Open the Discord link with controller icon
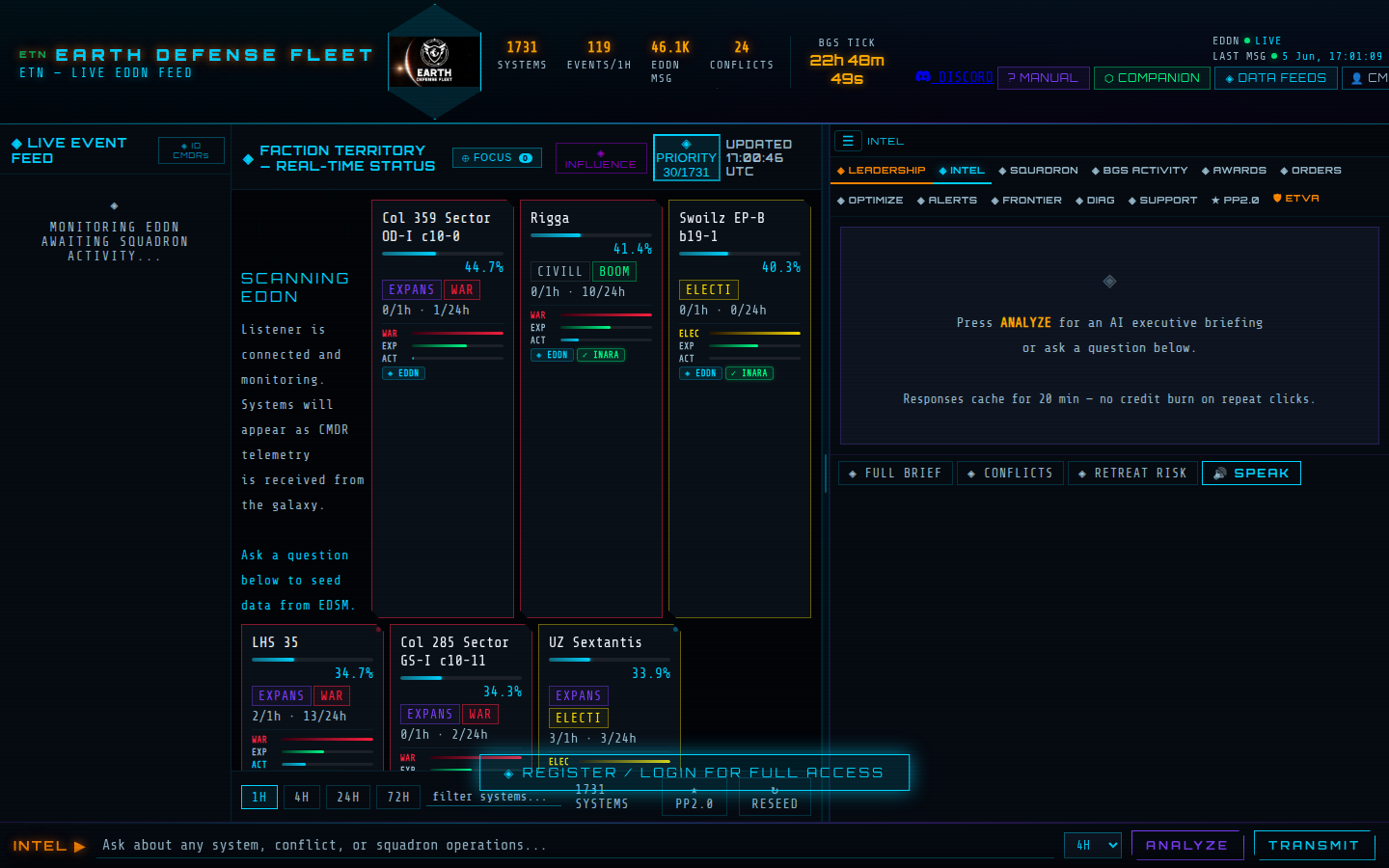Viewport: 1389px width, 868px height. 954,77
